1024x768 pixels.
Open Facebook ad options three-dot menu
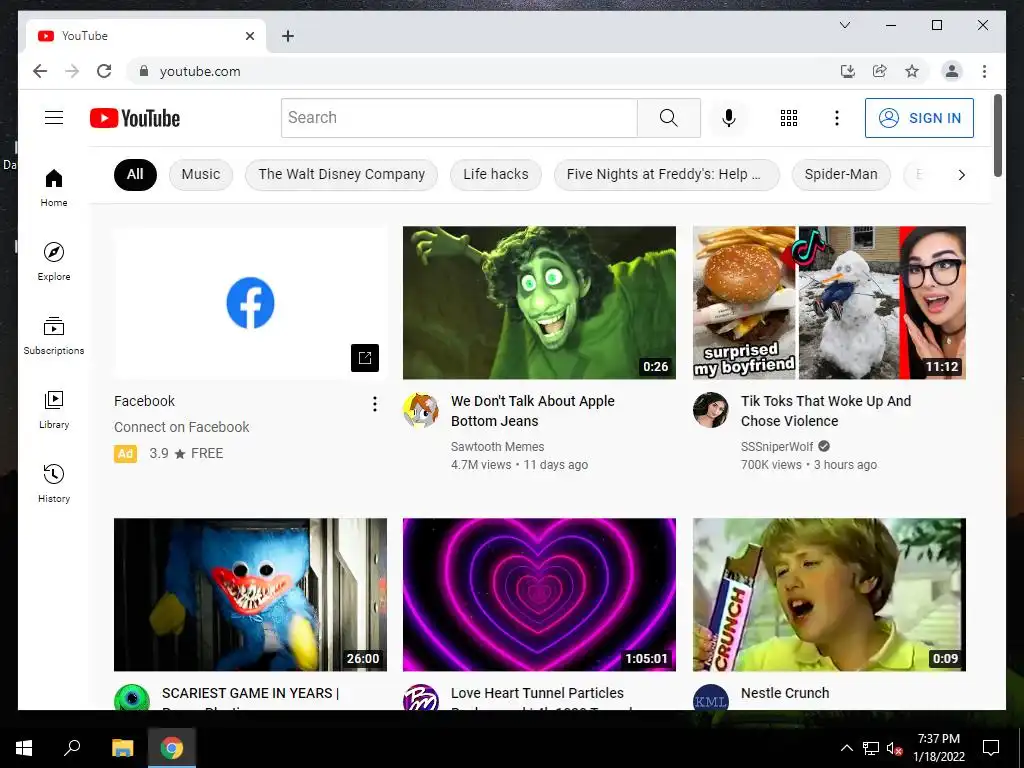tap(374, 404)
